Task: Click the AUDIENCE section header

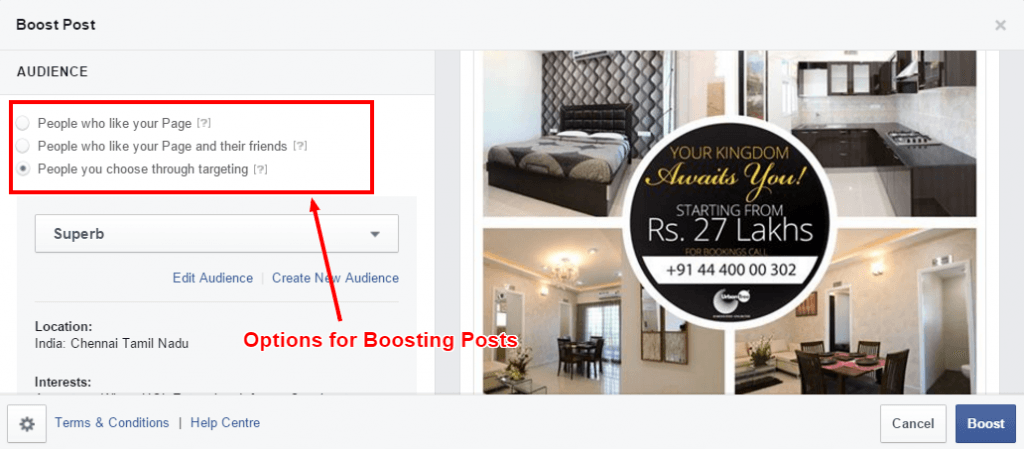Action: point(52,72)
